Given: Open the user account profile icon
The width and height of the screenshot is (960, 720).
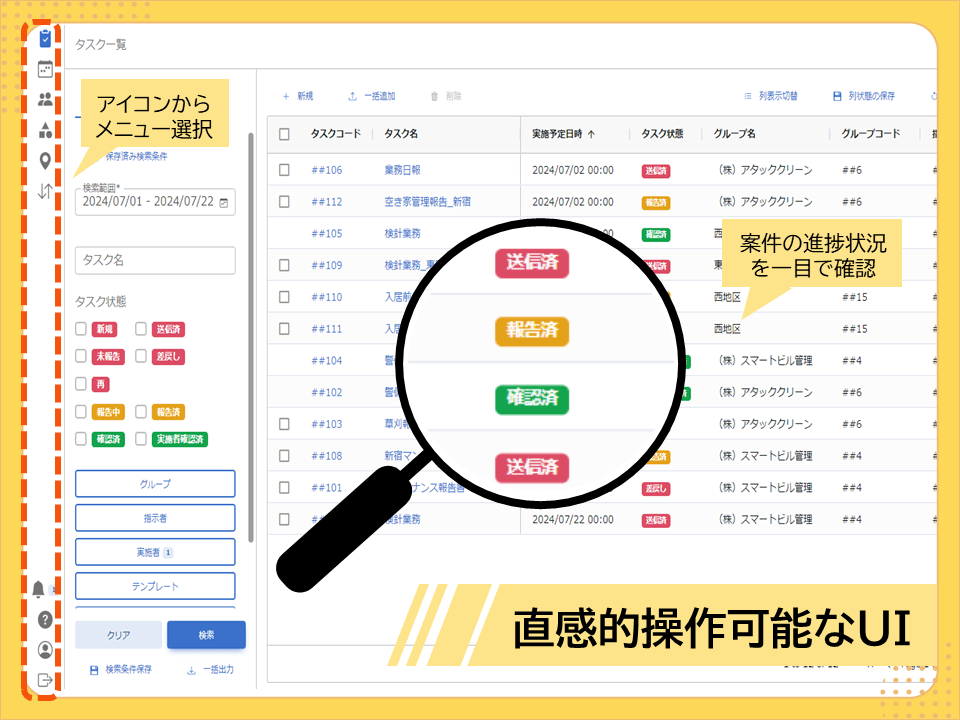Looking at the screenshot, I should [45, 650].
